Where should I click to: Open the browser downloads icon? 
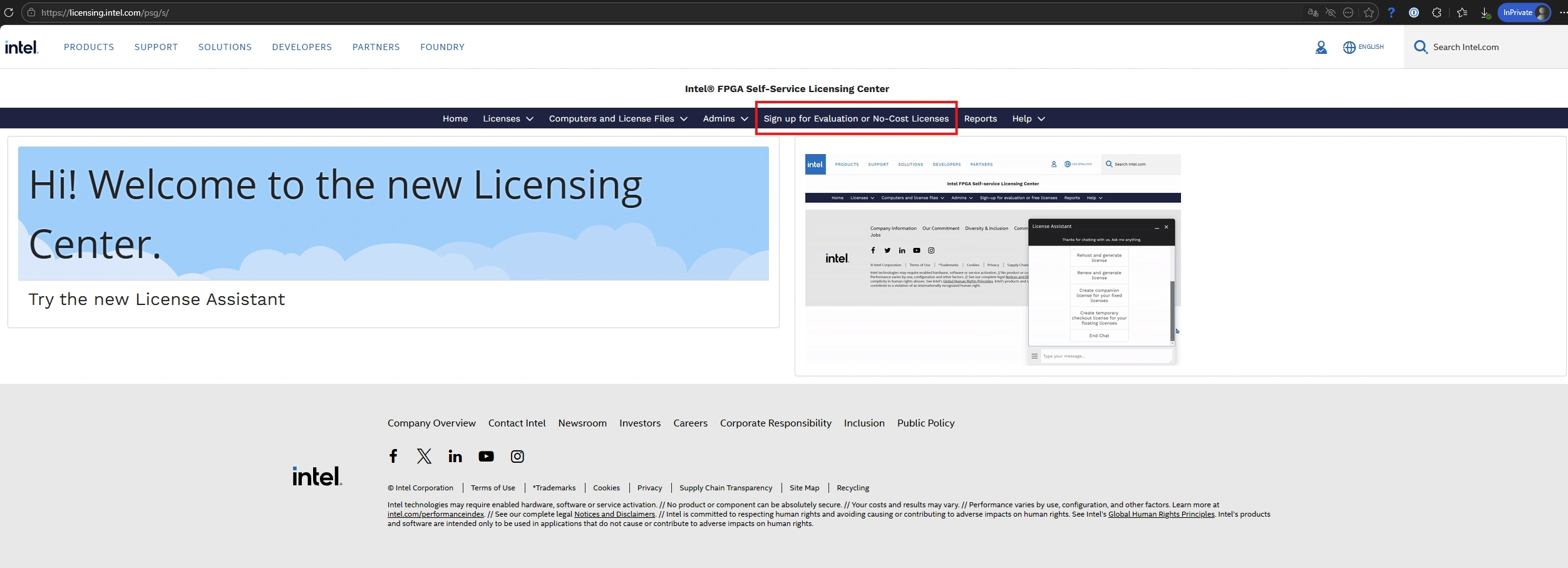click(1485, 13)
